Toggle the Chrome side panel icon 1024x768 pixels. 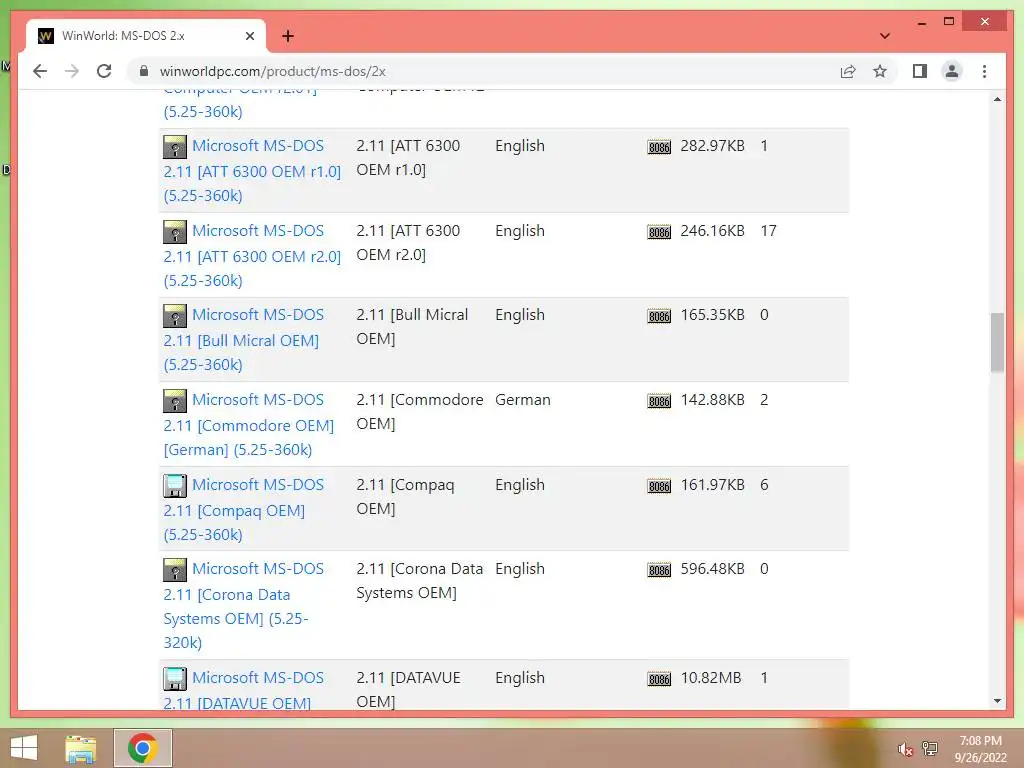point(920,71)
